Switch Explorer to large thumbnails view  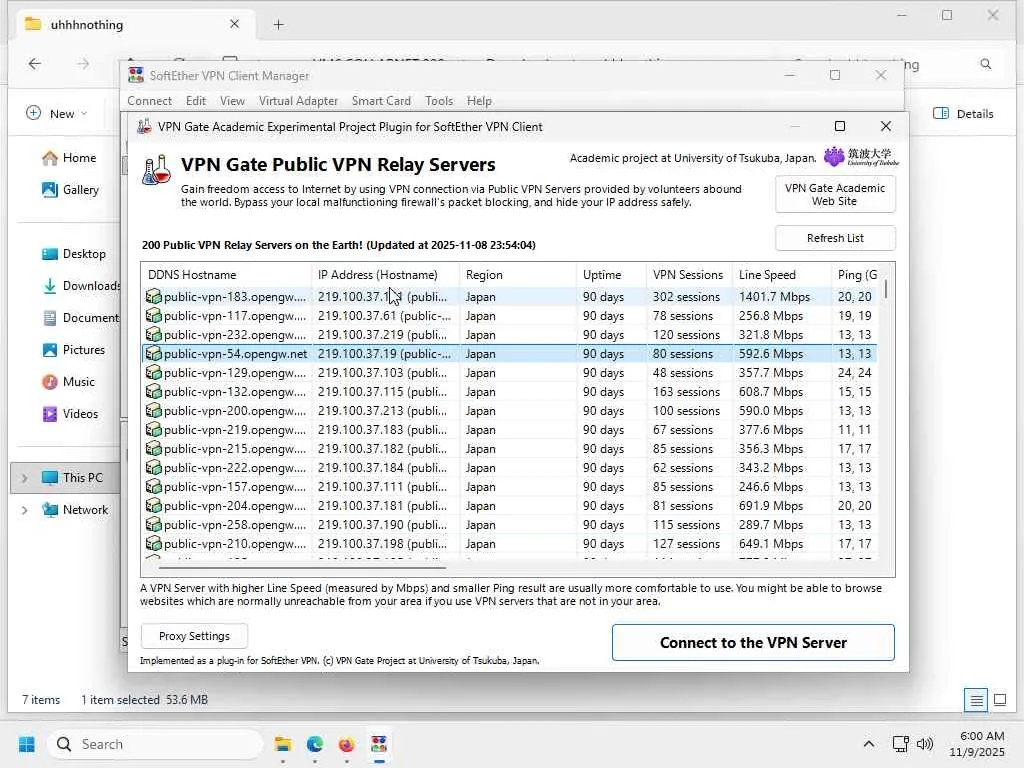(x=1000, y=701)
